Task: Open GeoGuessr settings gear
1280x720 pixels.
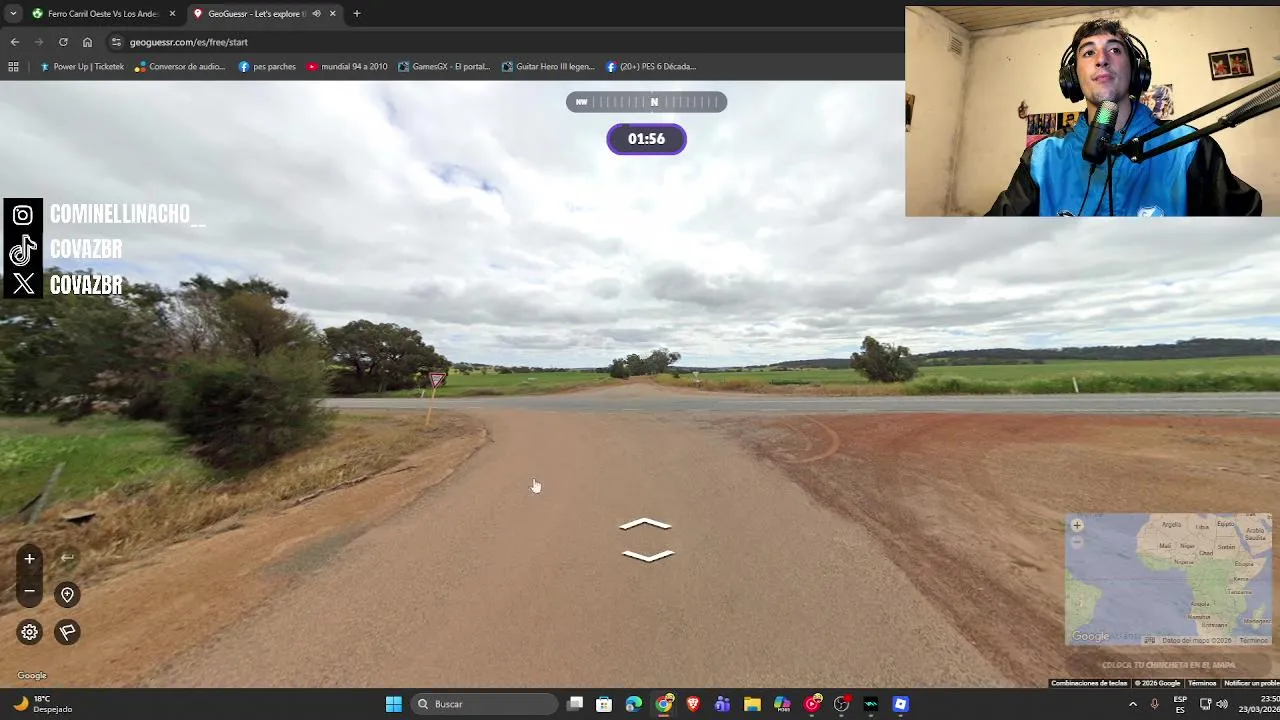Action: point(30,632)
